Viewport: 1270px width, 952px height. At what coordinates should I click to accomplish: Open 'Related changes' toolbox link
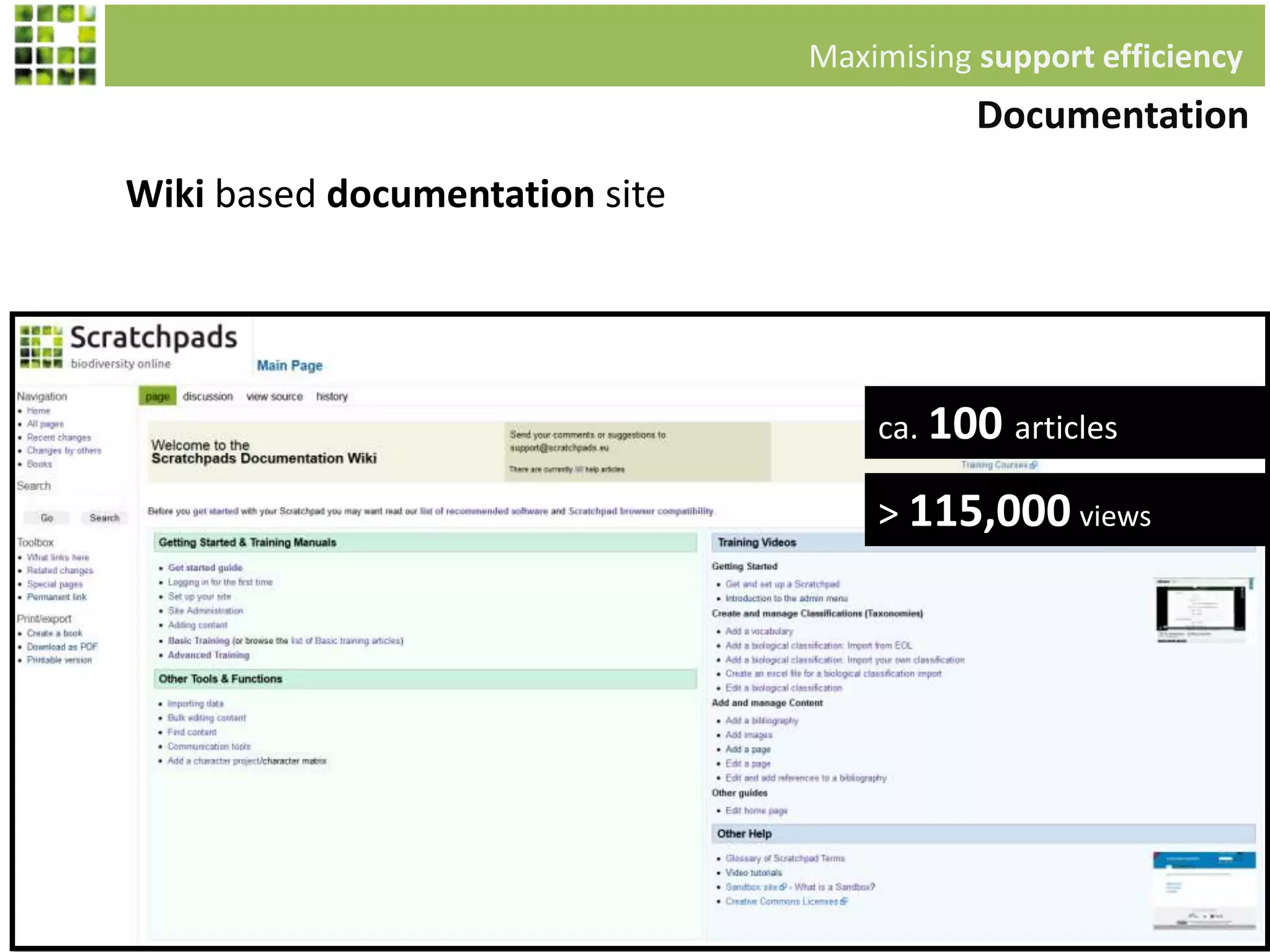(x=60, y=571)
